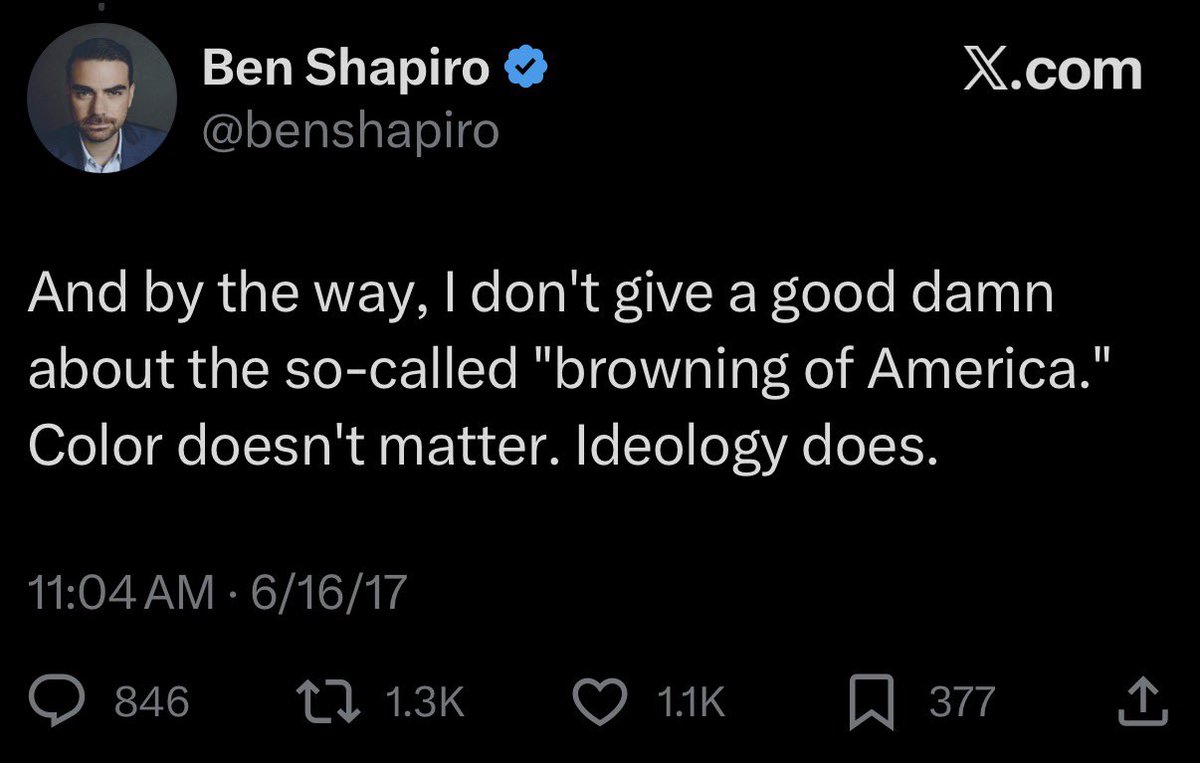Click the 6/16/17 date text
The height and width of the screenshot is (763, 1200).
[x=330, y=594]
